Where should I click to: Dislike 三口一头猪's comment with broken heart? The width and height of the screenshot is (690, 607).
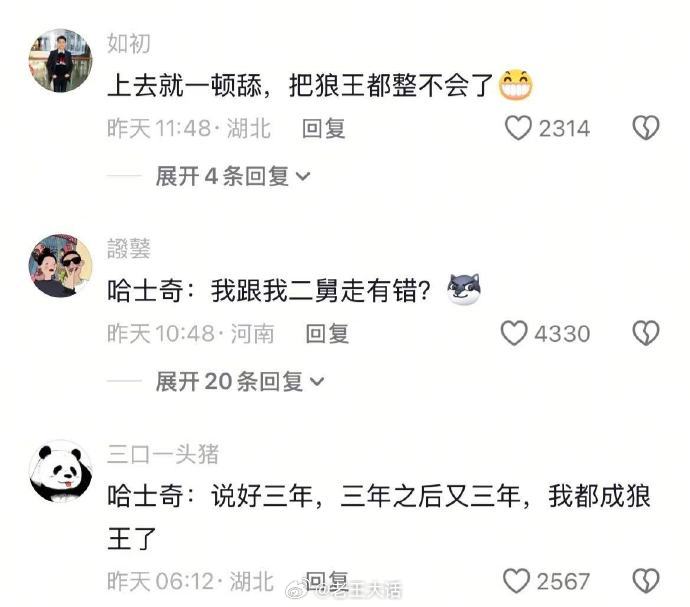tap(646, 581)
